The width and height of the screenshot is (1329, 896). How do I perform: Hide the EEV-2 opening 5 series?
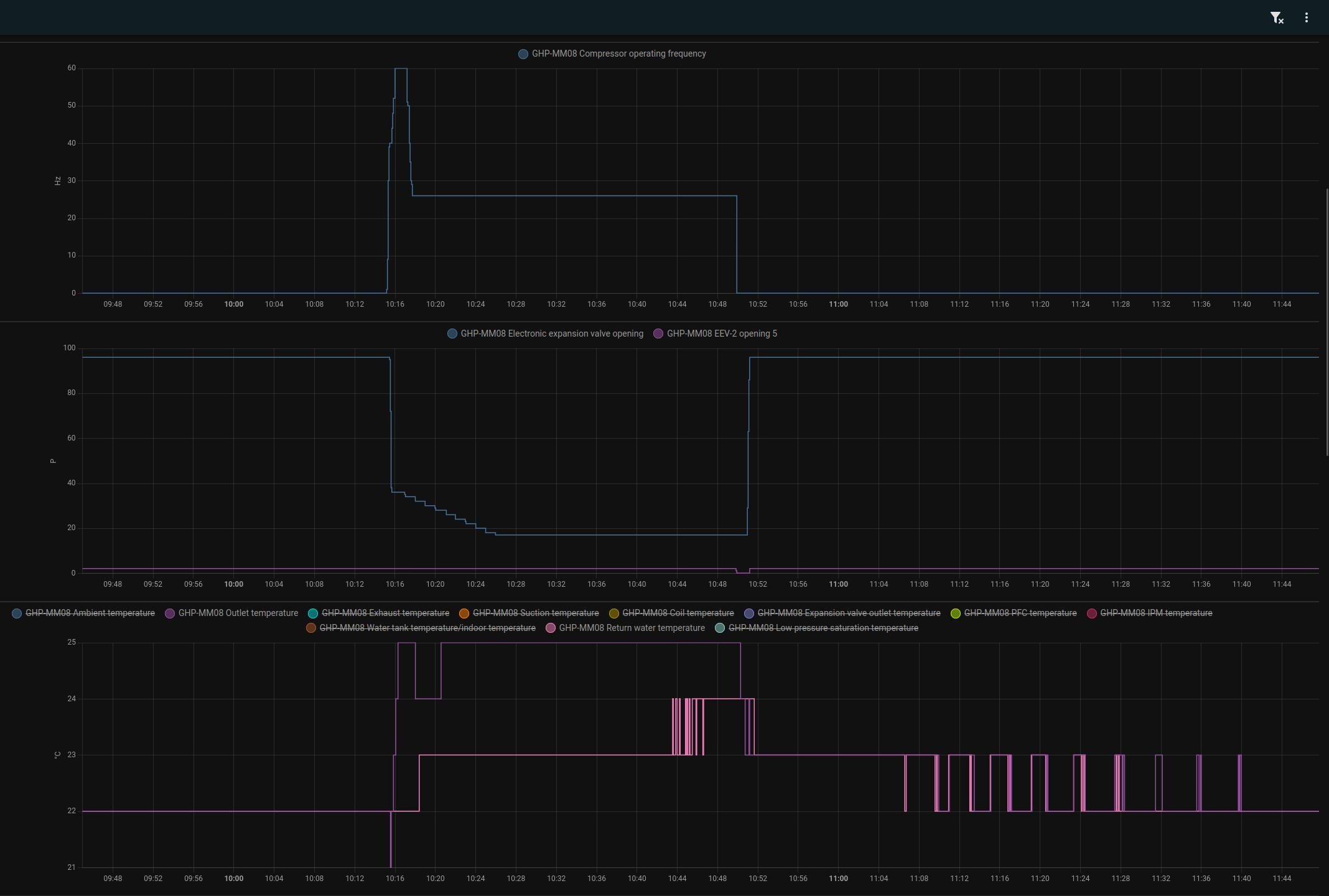click(x=721, y=334)
